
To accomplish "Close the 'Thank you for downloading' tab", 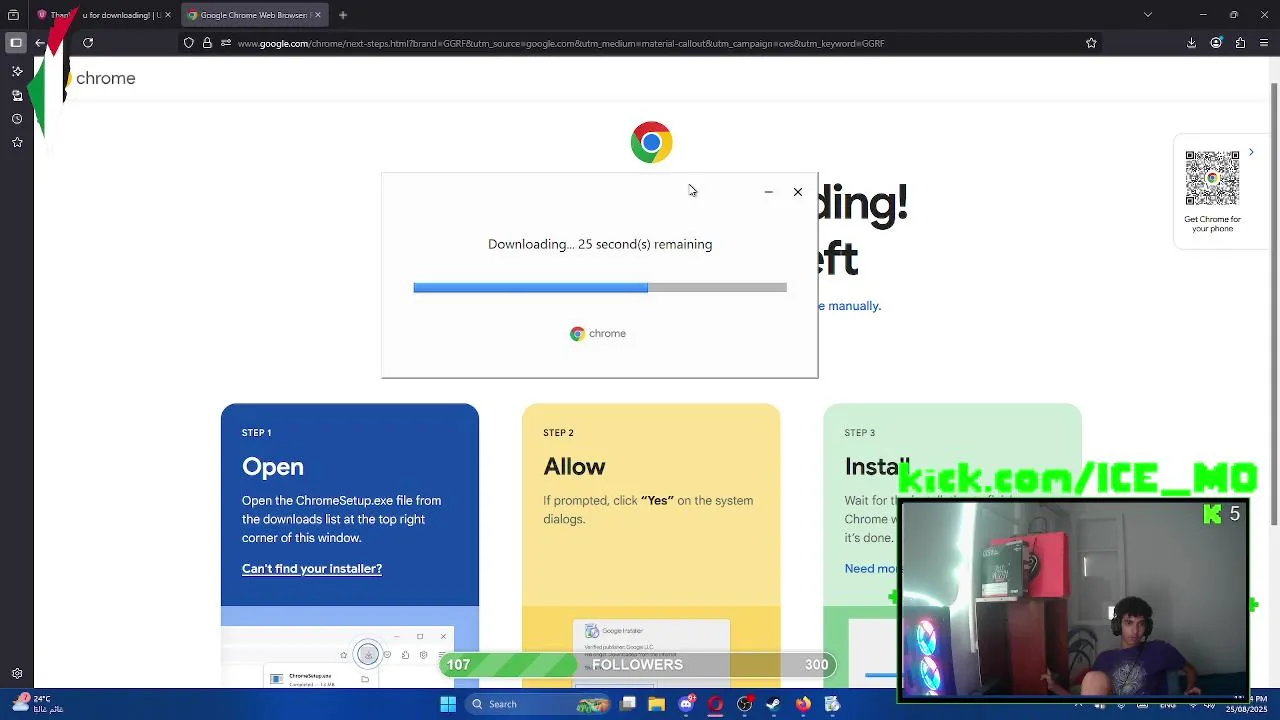I will 168,15.
